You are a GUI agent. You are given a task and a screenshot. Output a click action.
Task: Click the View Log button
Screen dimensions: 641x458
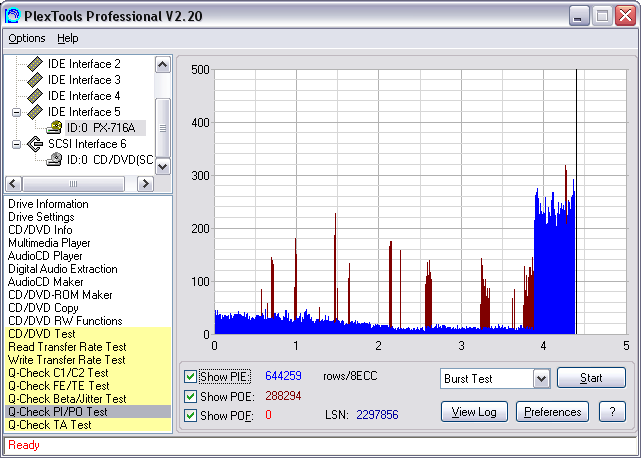pos(474,412)
